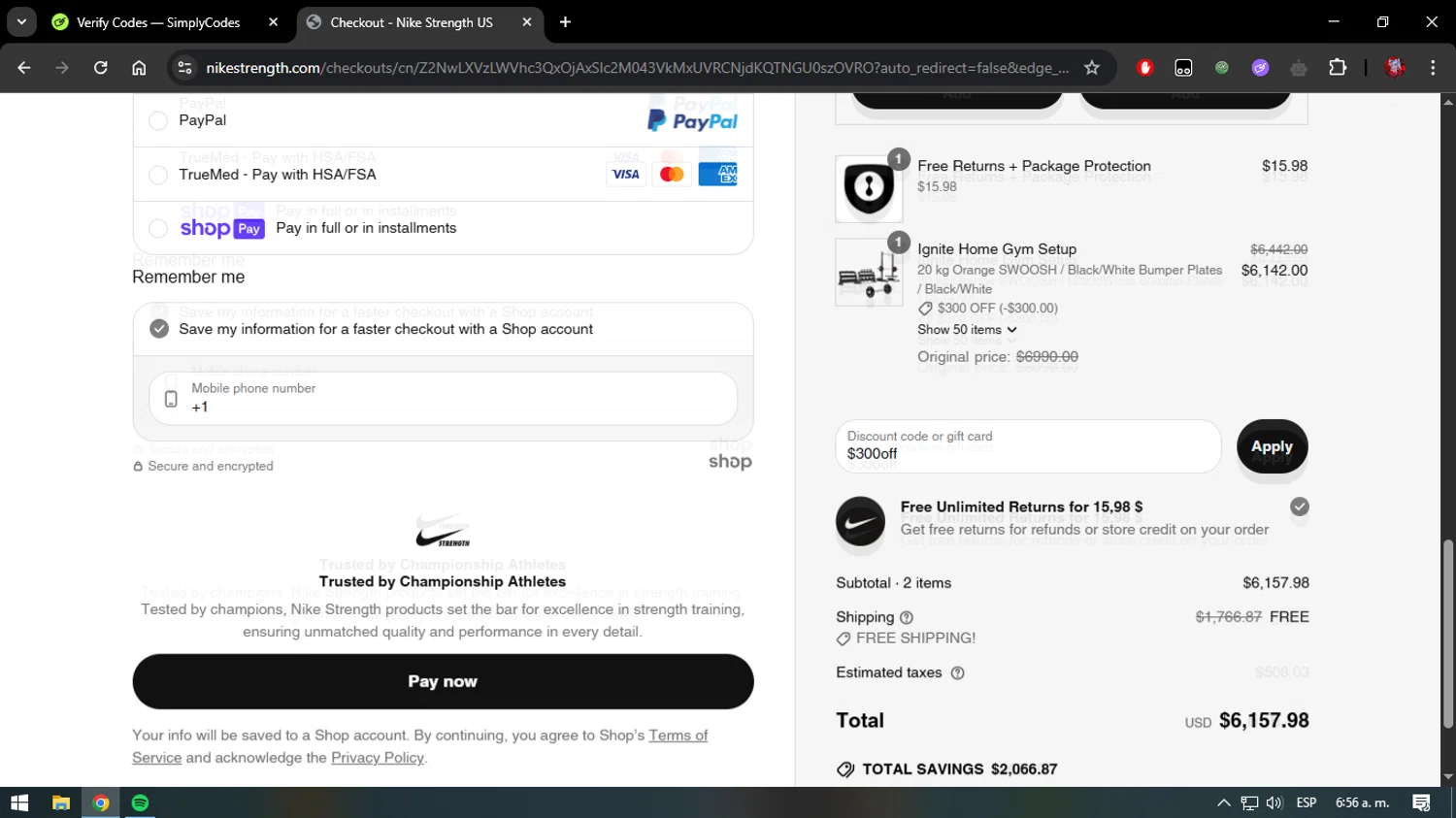Click the Secure and encrypted lock icon
Screen dimensions: 1456x818
(138, 467)
